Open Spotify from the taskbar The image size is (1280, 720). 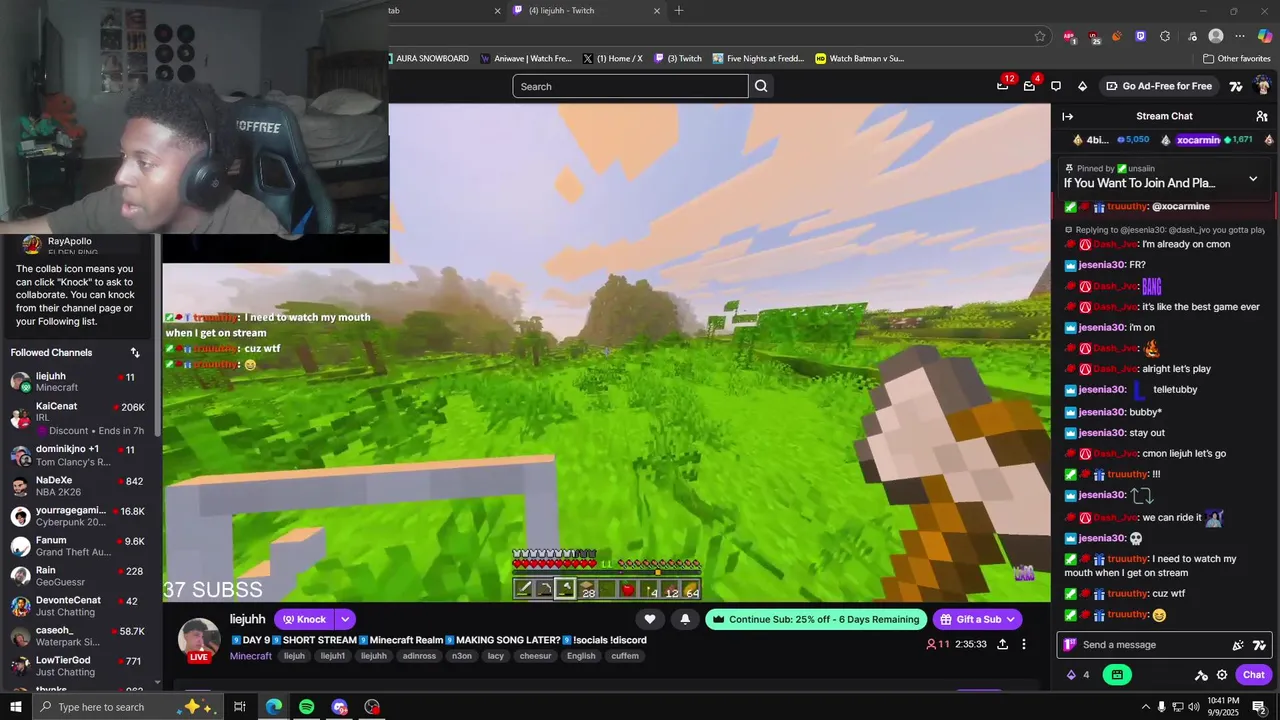point(306,707)
